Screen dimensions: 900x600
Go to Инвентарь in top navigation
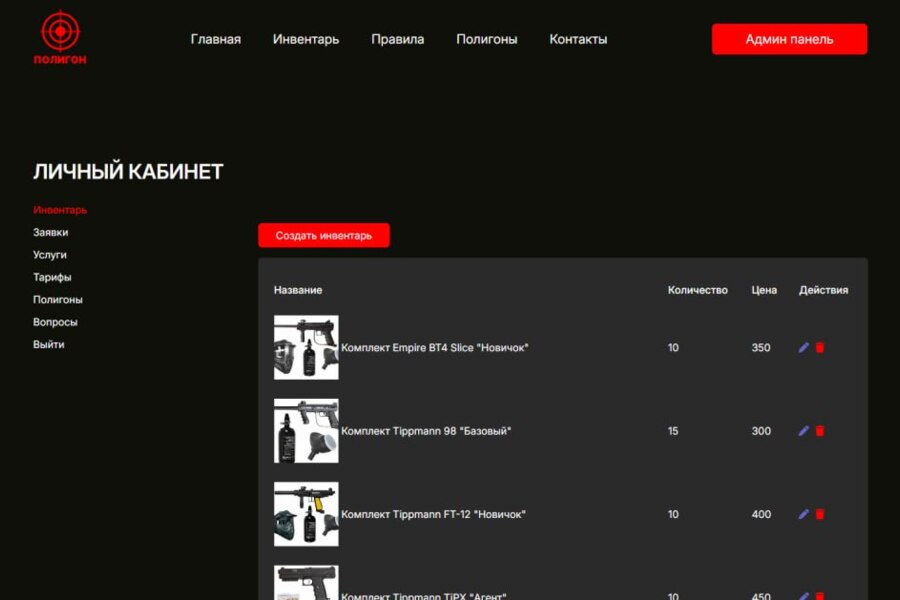point(306,39)
